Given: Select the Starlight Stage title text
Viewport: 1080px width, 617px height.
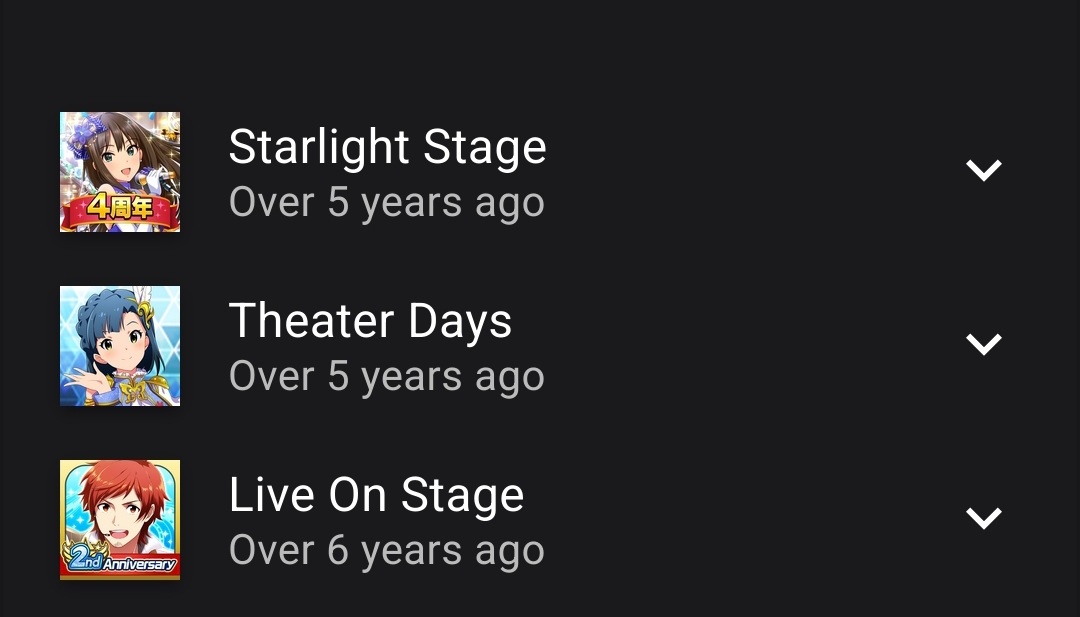Looking at the screenshot, I should click(387, 147).
